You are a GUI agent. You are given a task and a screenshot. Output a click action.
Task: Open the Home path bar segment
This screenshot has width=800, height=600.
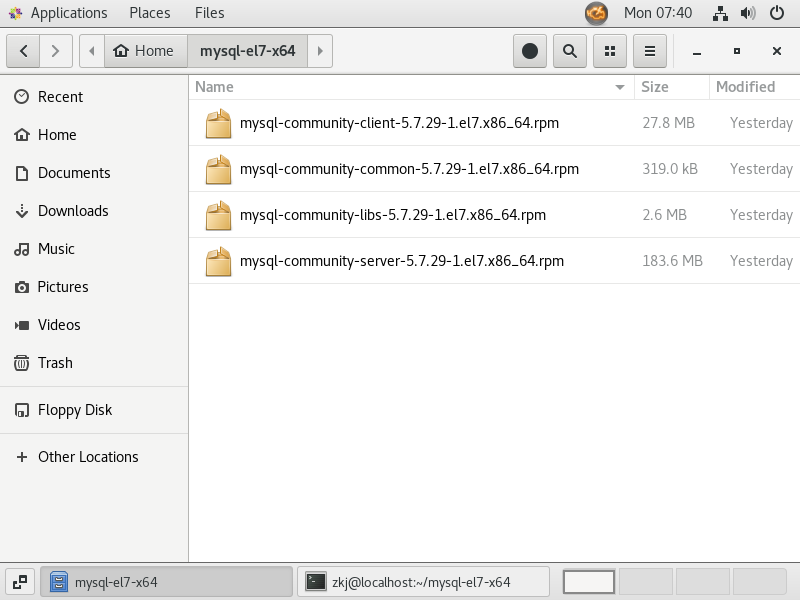point(146,51)
